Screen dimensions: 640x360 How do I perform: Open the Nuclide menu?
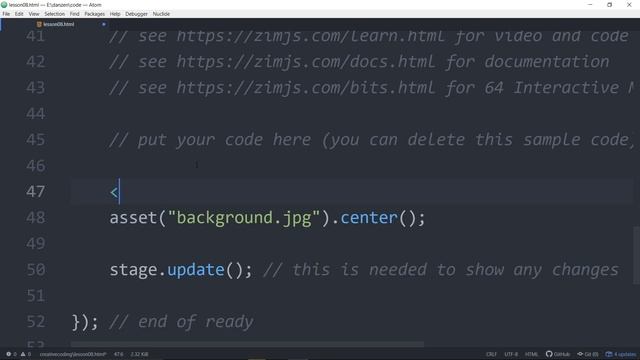pyautogui.click(x=161, y=14)
